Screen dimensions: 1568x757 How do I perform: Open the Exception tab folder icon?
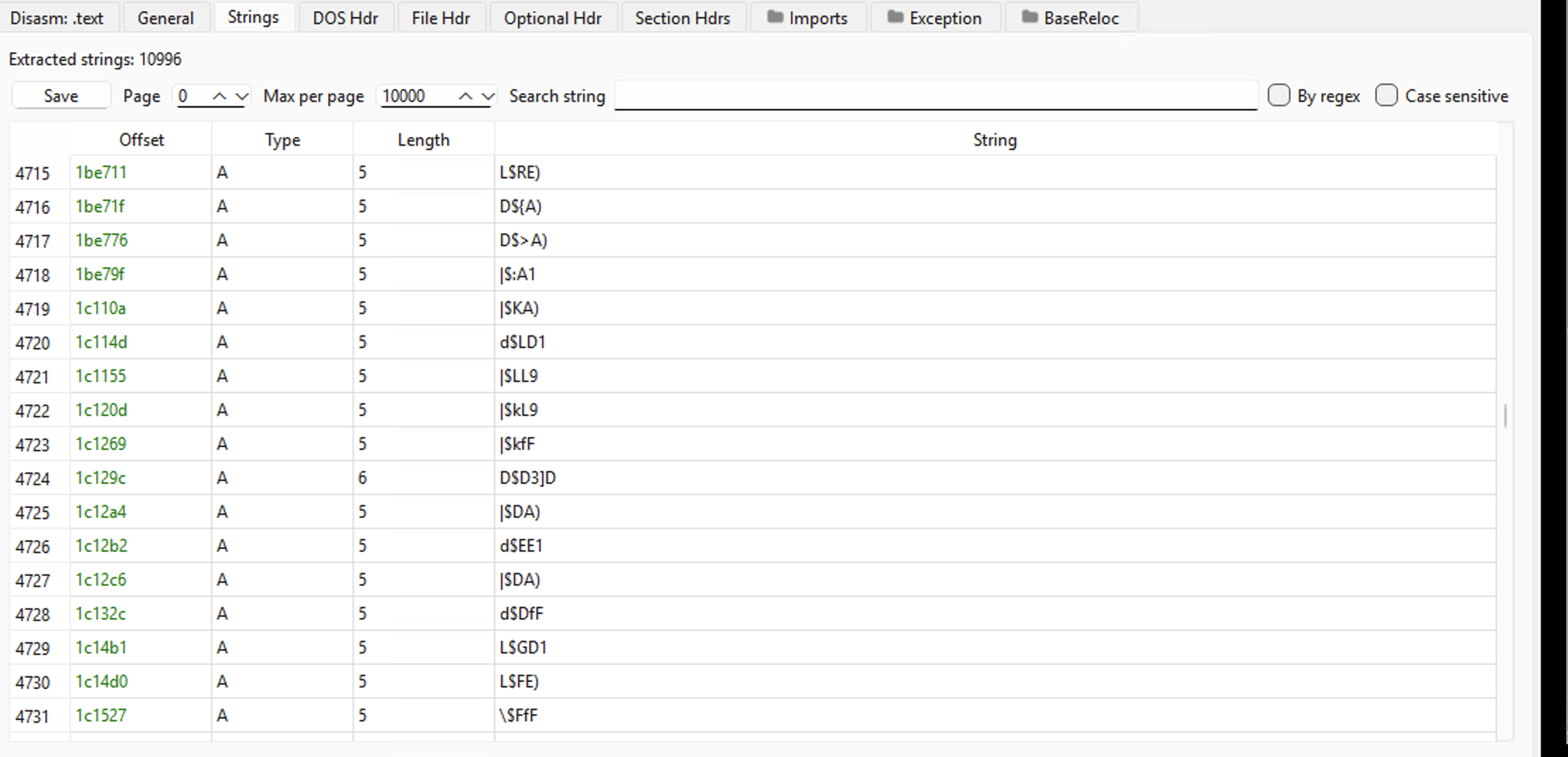point(895,17)
